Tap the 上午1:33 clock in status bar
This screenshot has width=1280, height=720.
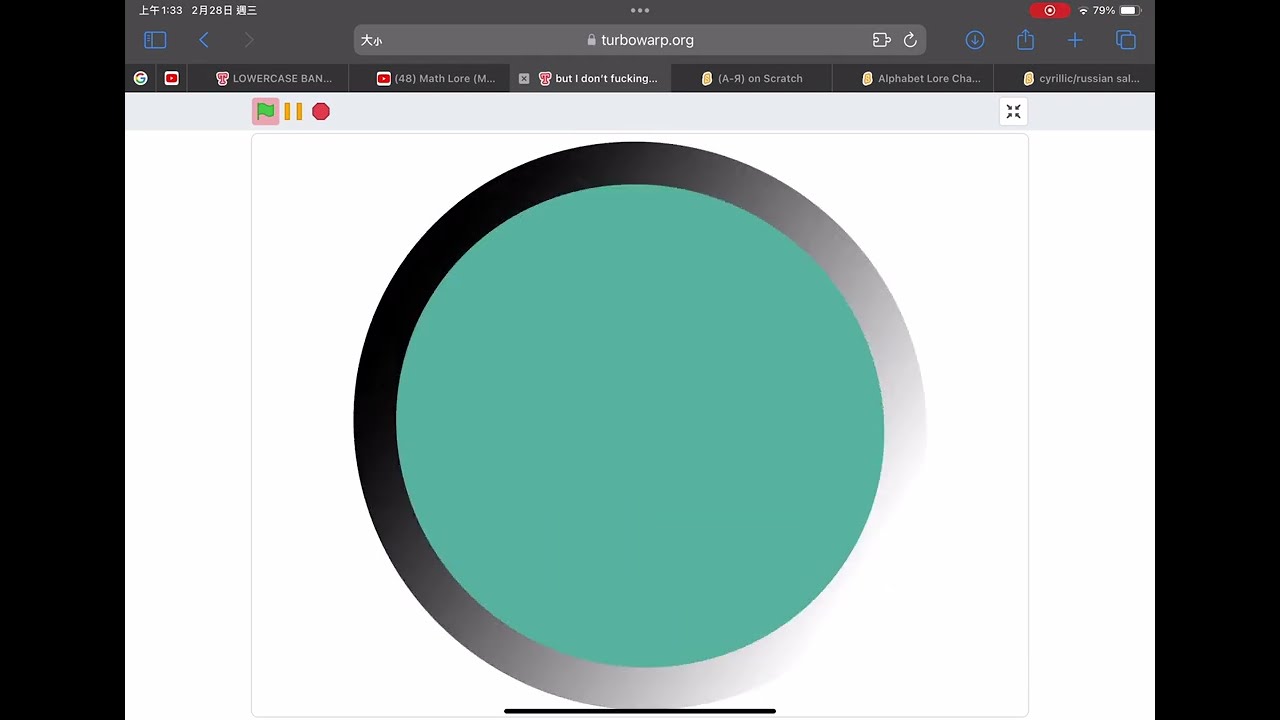tap(161, 10)
